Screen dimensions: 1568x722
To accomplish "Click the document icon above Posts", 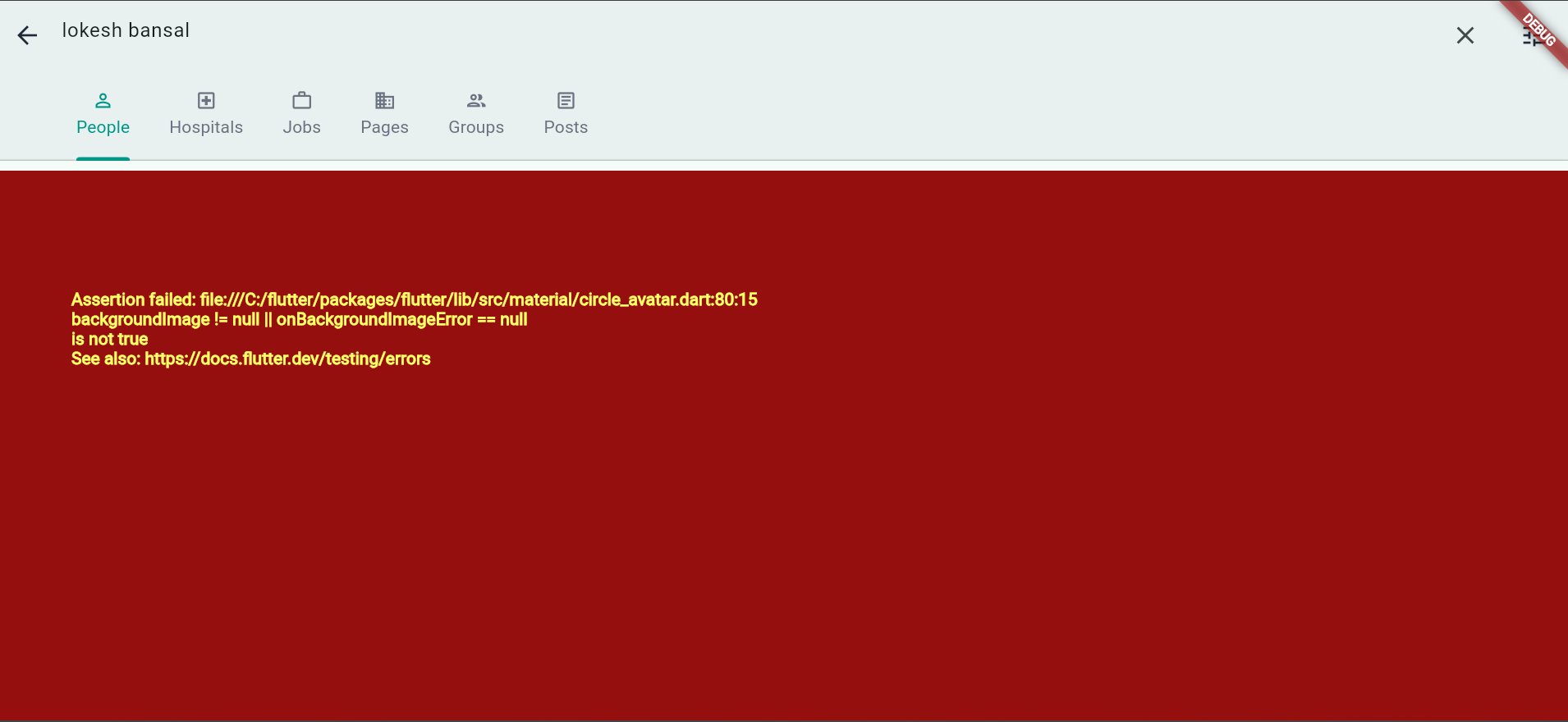I will tap(566, 101).
